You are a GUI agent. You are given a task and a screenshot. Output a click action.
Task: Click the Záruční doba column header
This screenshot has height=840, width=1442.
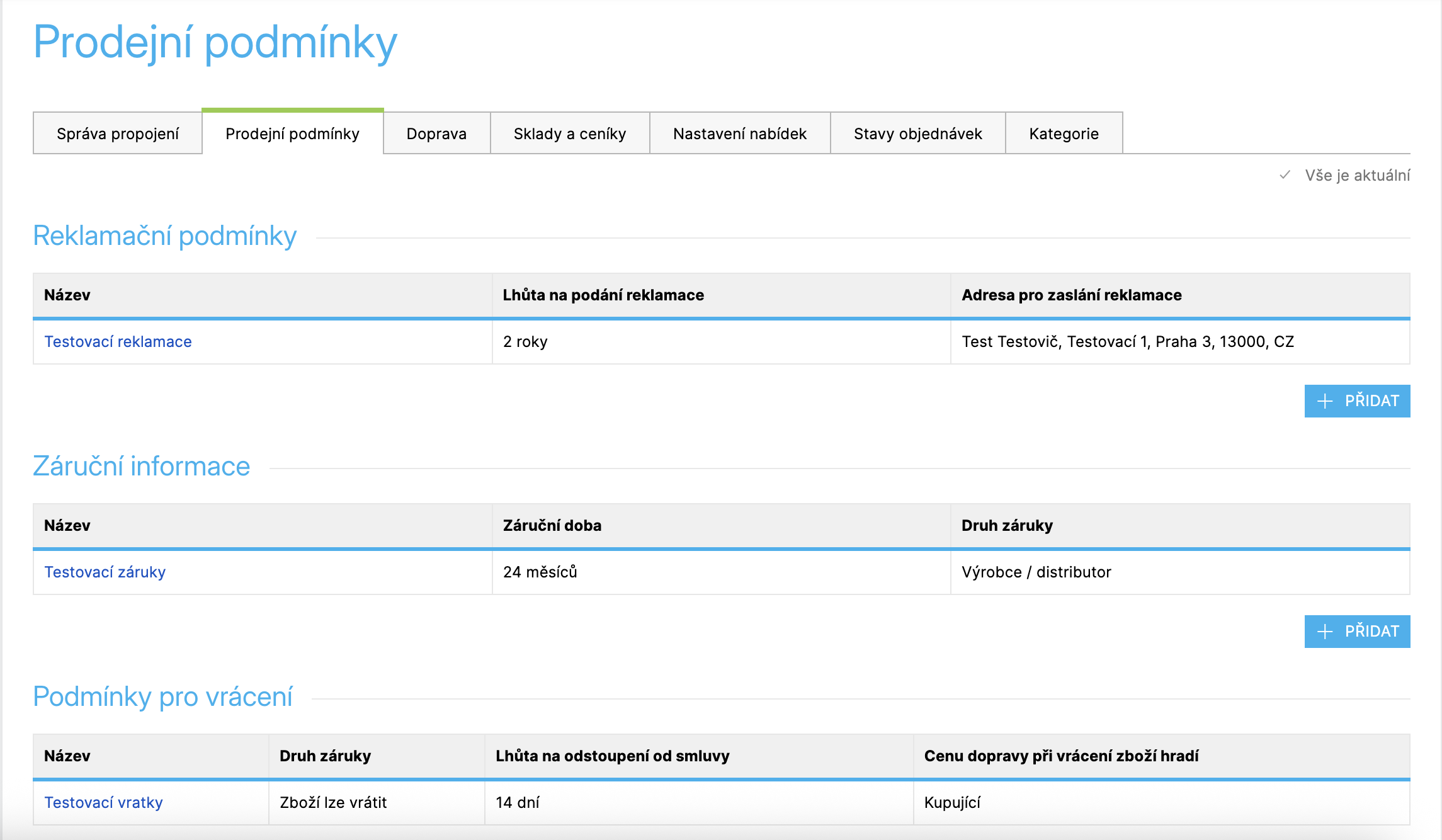[552, 525]
